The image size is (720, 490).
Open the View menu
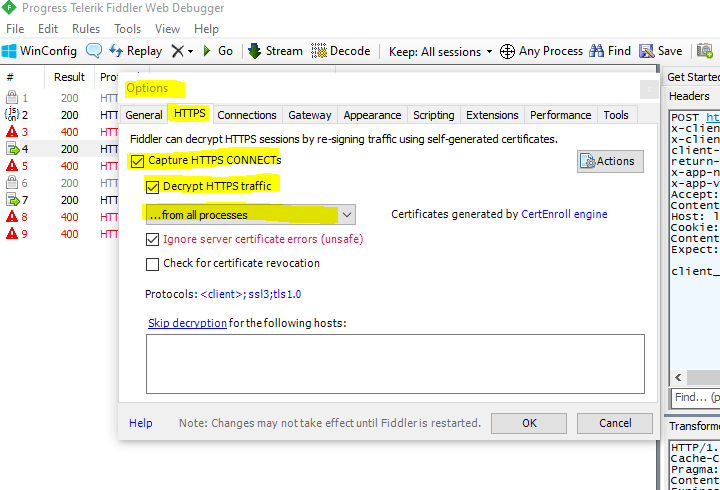[167, 29]
